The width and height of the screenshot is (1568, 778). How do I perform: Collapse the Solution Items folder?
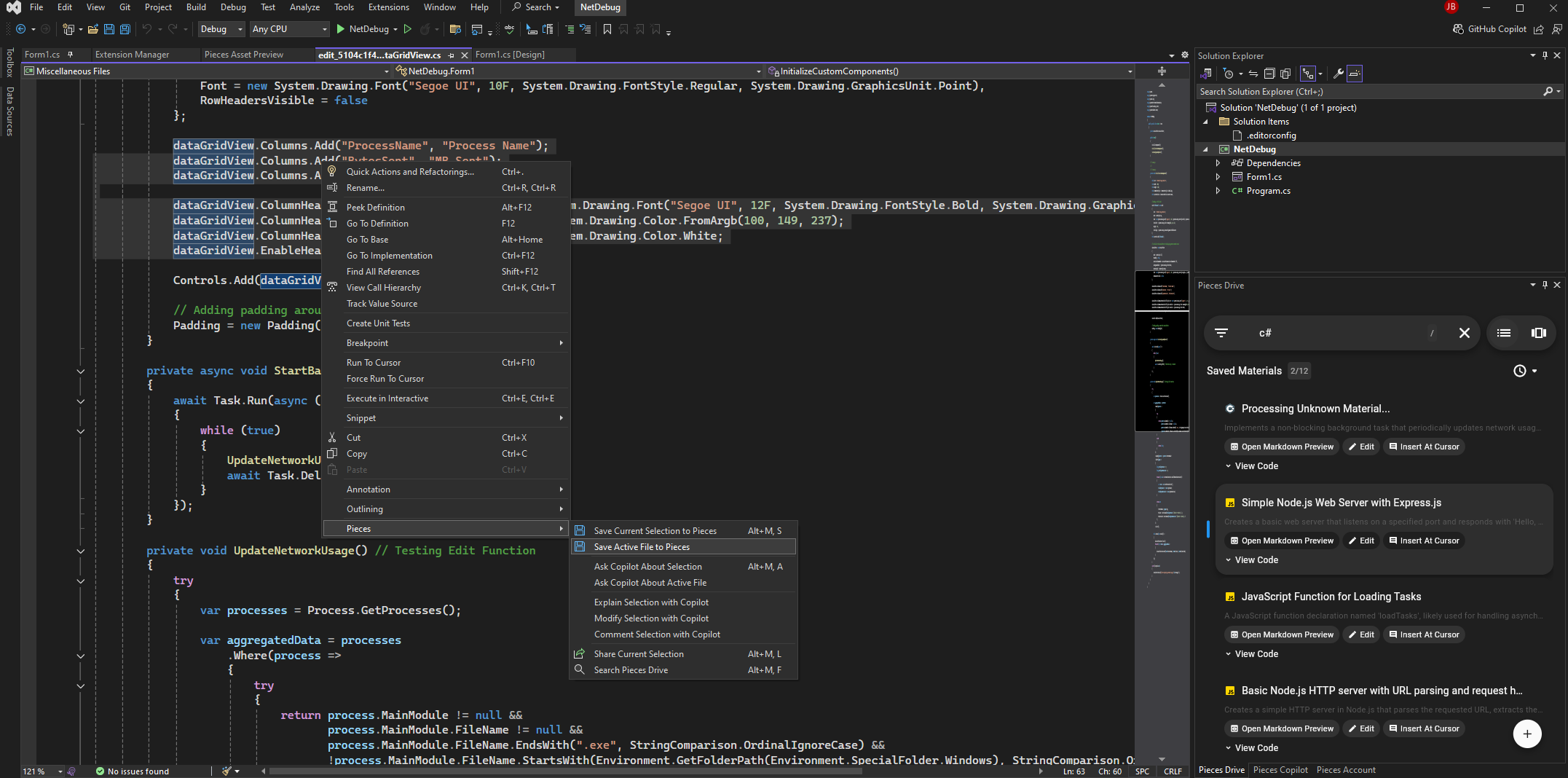pyautogui.click(x=1205, y=122)
